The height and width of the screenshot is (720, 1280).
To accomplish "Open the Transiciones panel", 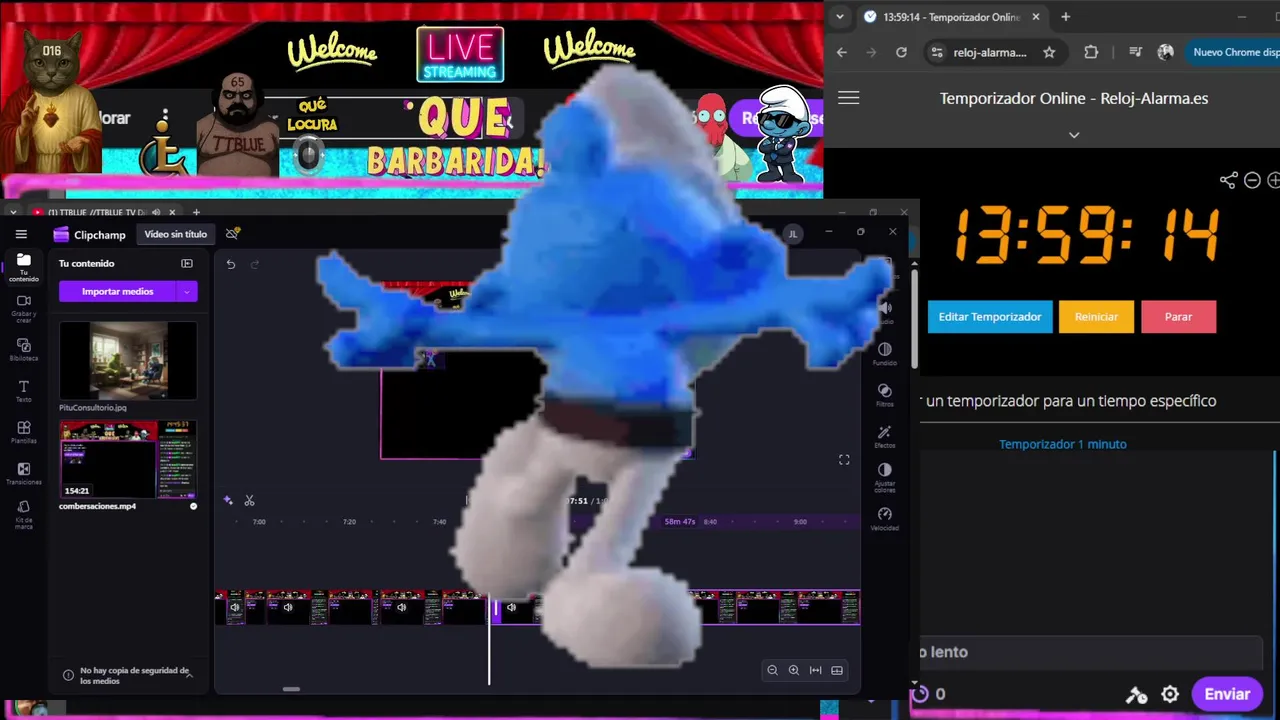I will (x=24, y=474).
